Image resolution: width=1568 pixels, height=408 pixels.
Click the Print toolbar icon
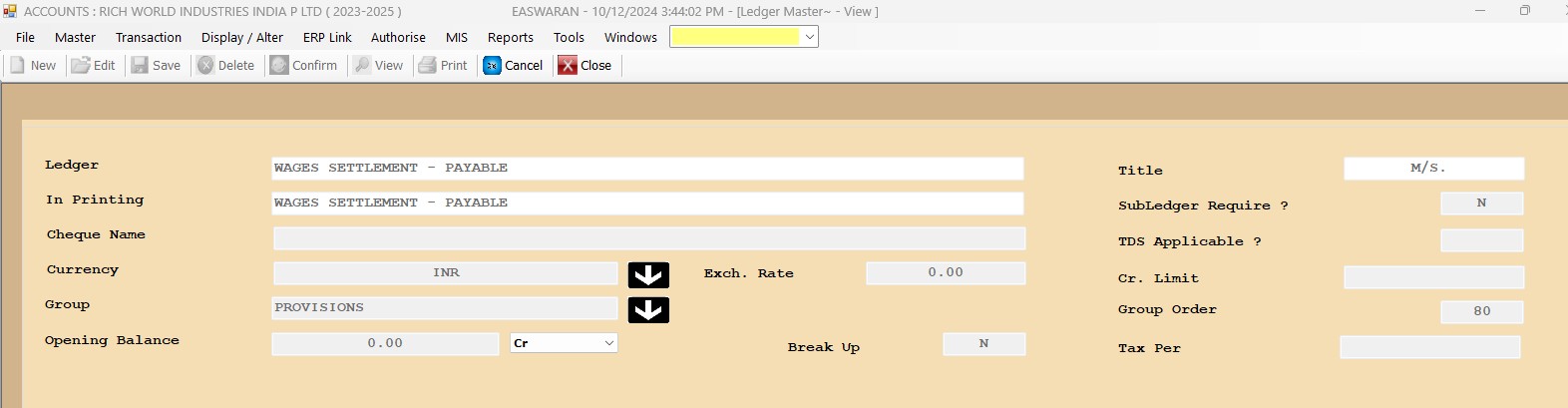pyautogui.click(x=427, y=66)
